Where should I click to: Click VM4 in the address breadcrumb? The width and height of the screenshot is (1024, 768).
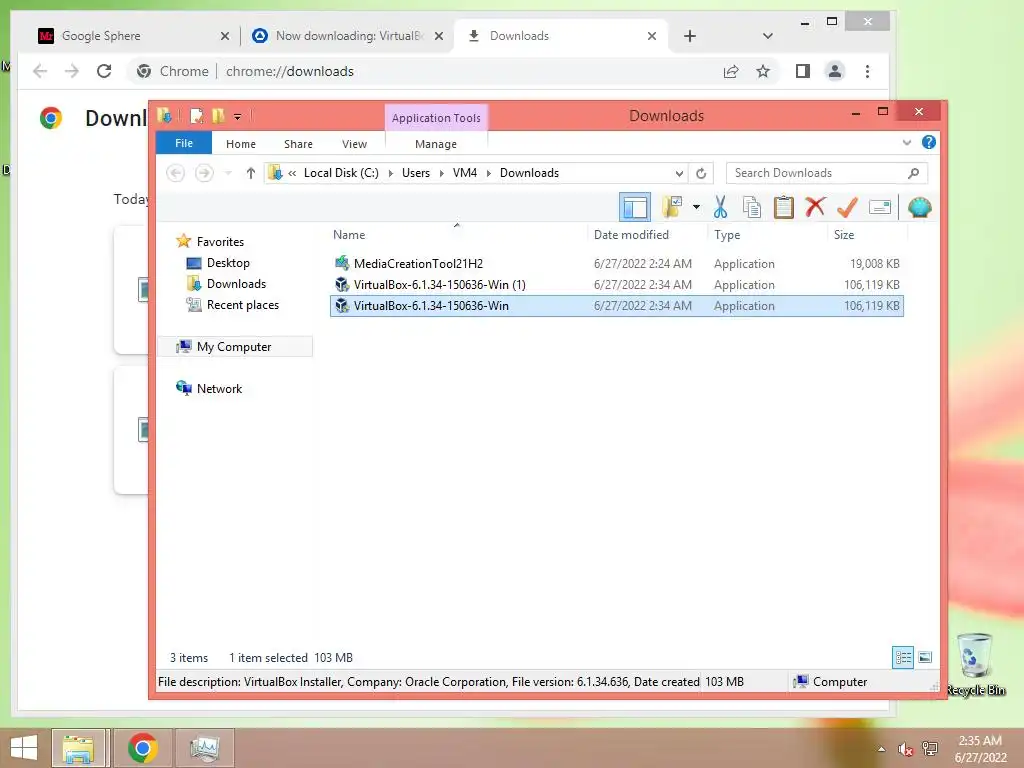click(x=465, y=173)
